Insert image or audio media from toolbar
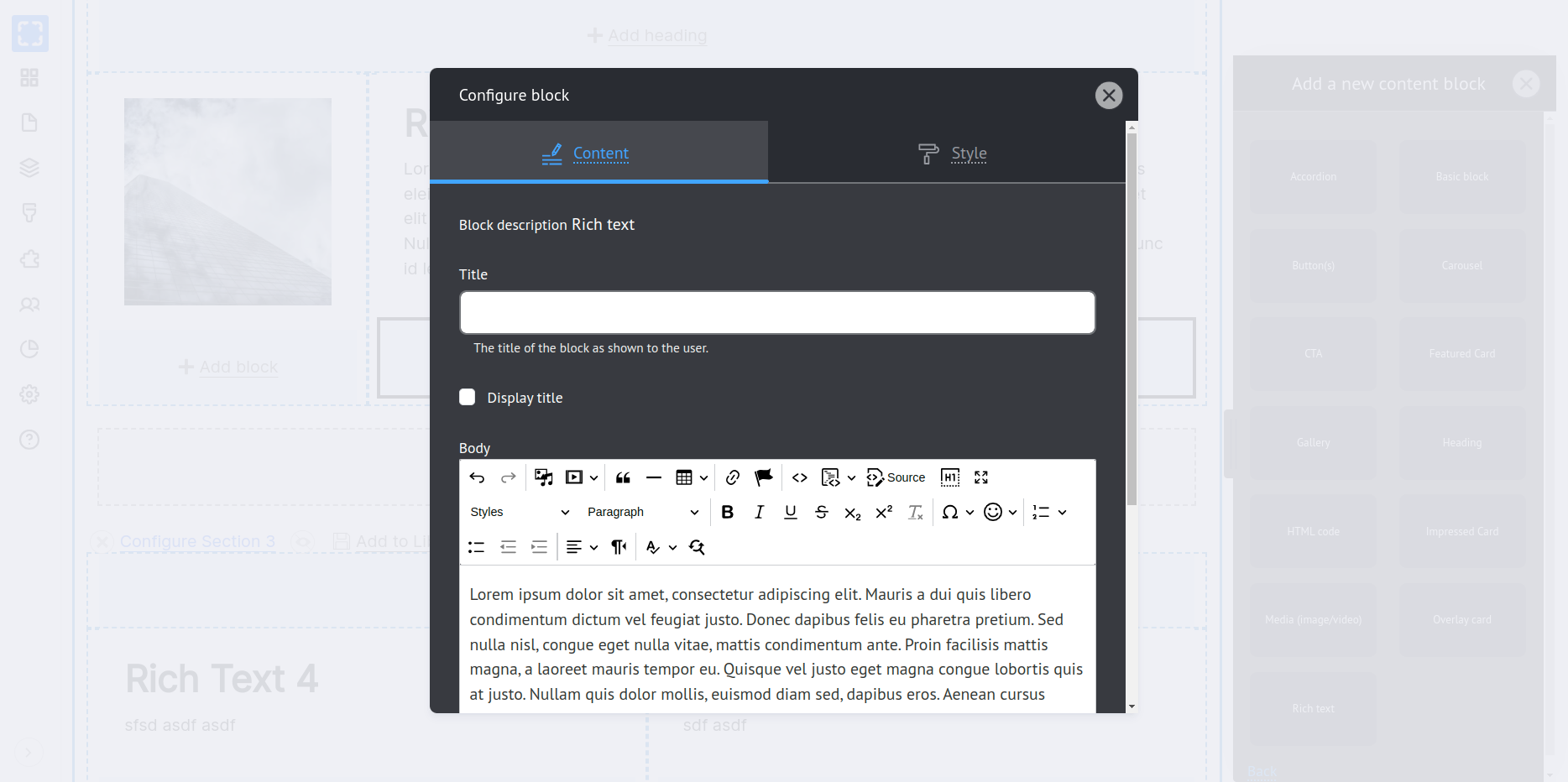Screen dimensions: 1568x782 pos(544,477)
